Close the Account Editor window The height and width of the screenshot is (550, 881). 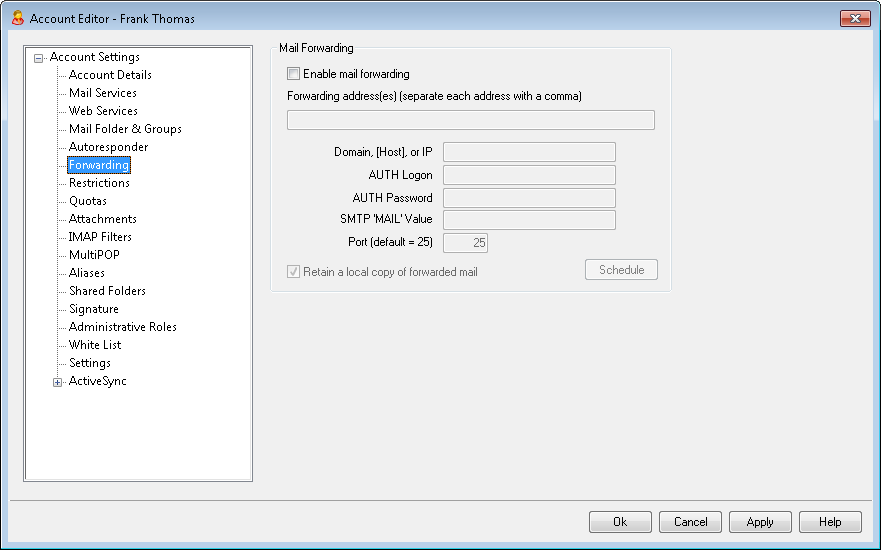[x=855, y=19]
